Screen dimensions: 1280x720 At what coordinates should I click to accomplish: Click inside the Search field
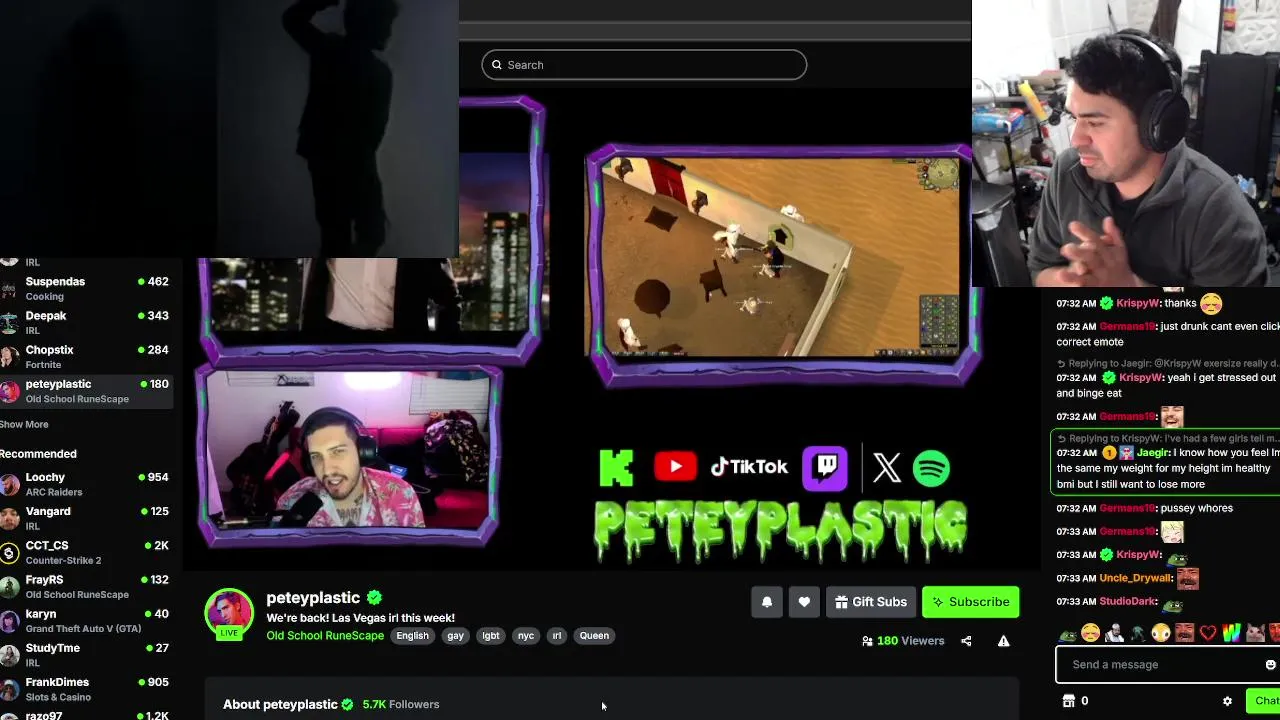pos(644,65)
